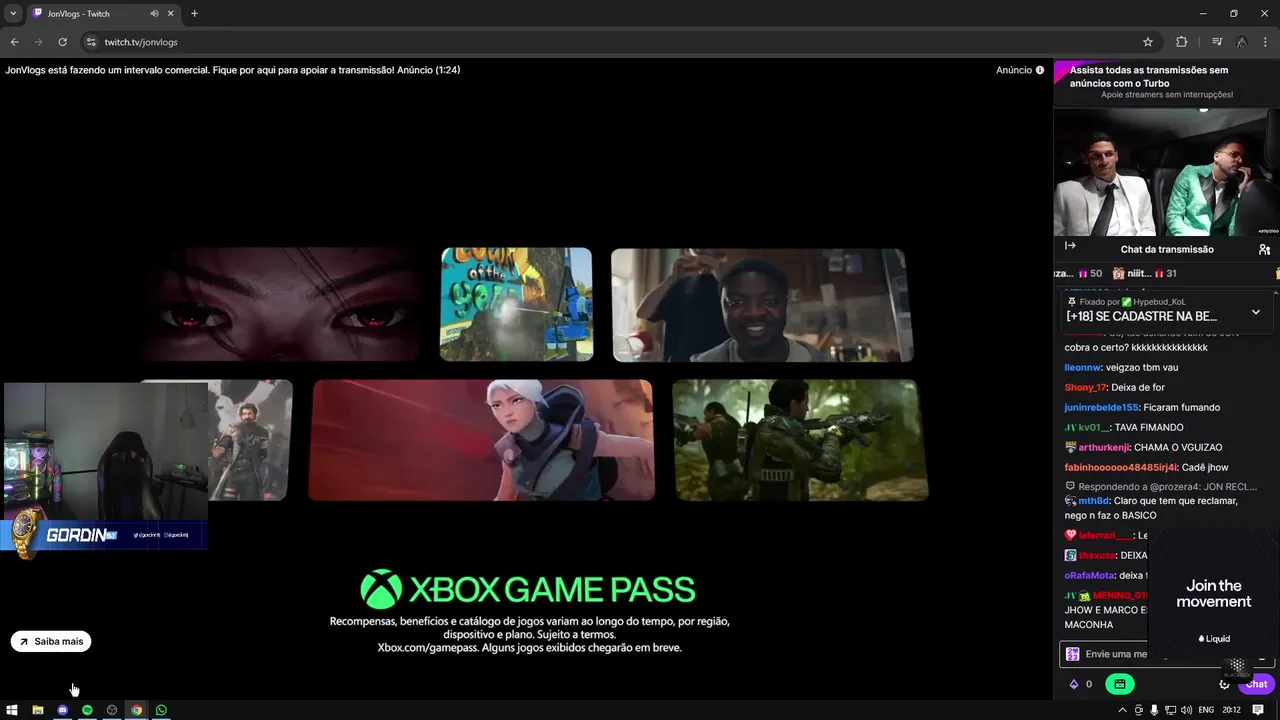Screen dimensions: 1280x720
Task: Open the Chrome profile avatar
Action: (x=1241, y=42)
